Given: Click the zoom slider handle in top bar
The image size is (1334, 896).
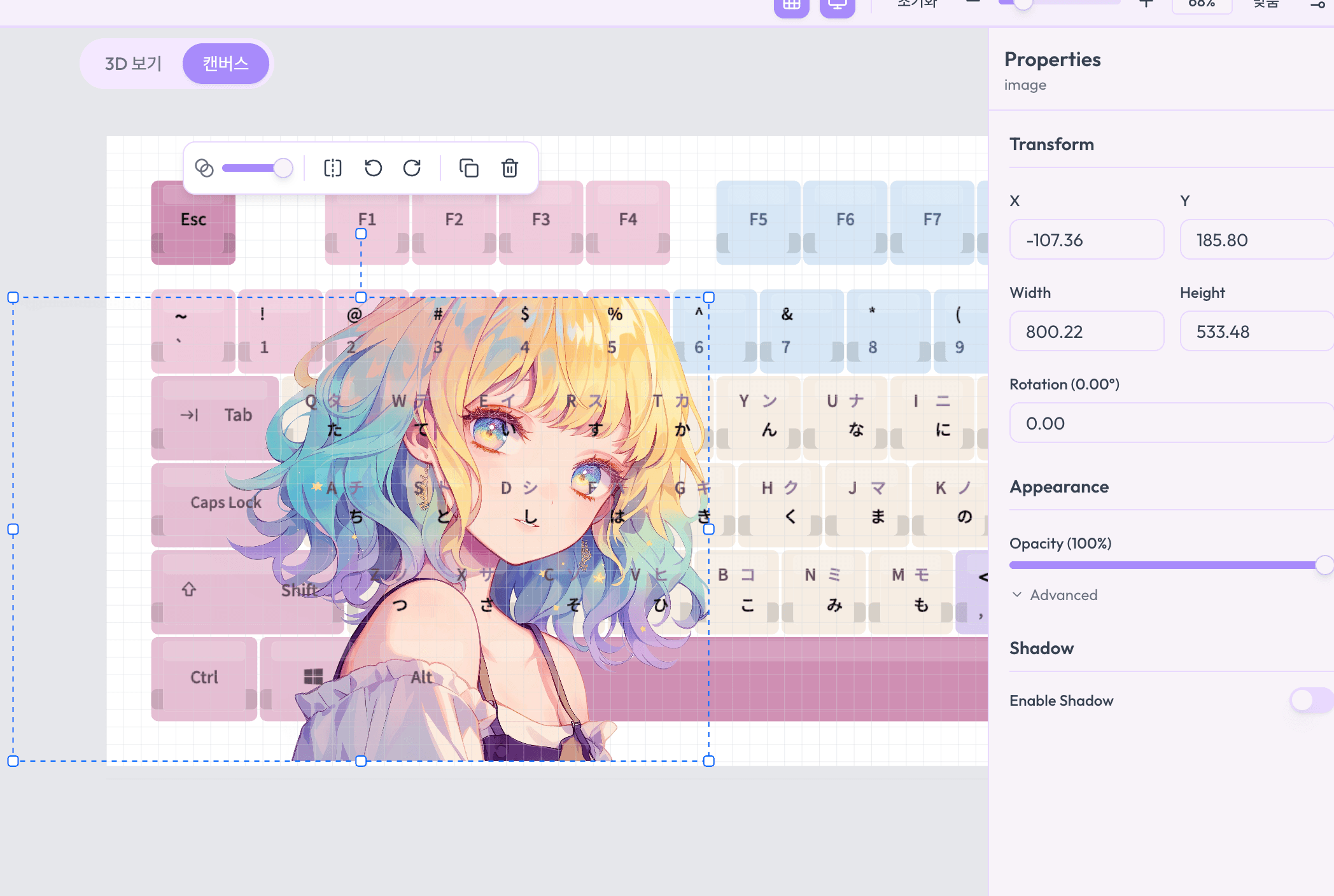Looking at the screenshot, I should (1023, 4).
